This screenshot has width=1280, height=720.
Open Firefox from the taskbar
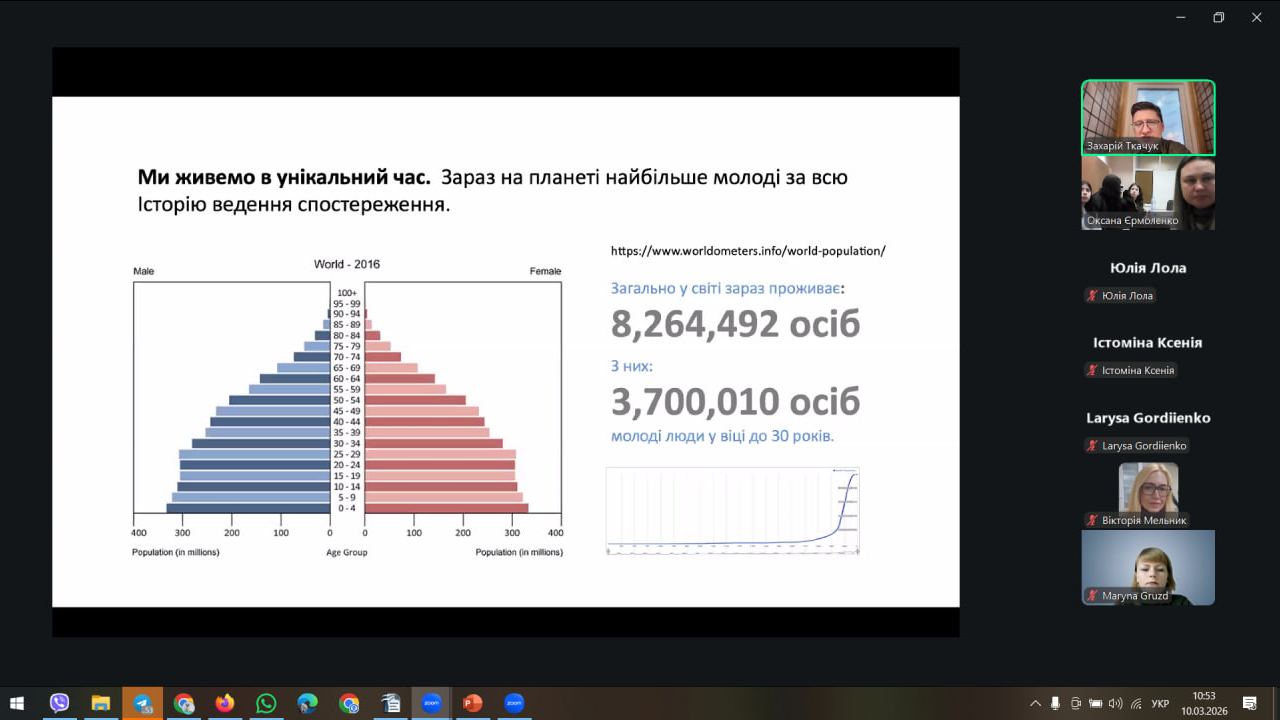coord(224,703)
